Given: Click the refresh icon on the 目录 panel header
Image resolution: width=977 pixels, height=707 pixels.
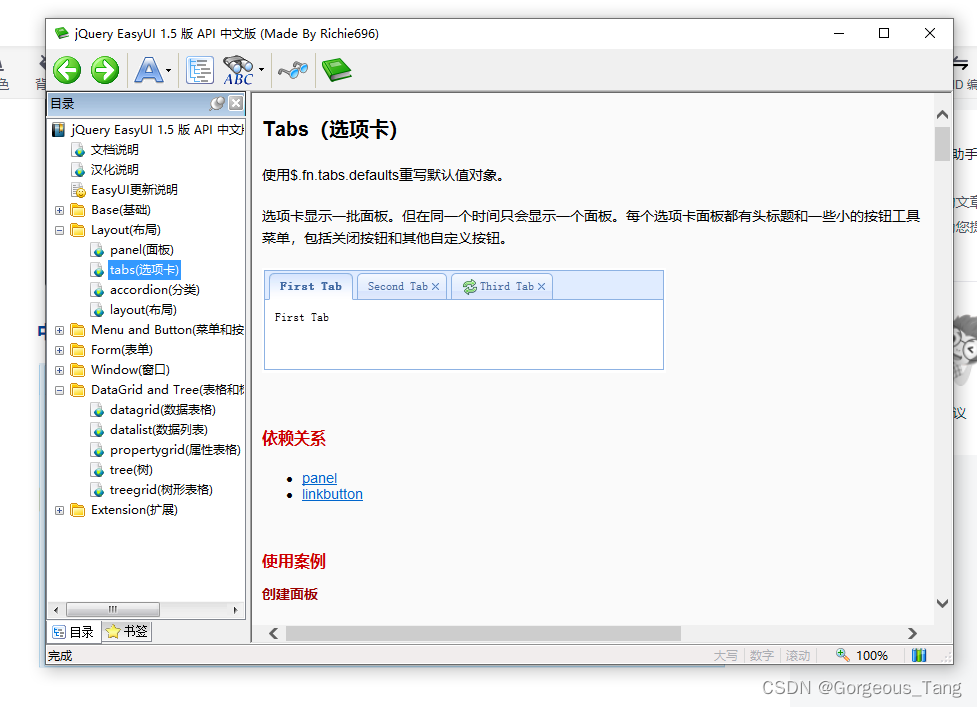Looking at the screenshot, I should (x=218, y=102).
